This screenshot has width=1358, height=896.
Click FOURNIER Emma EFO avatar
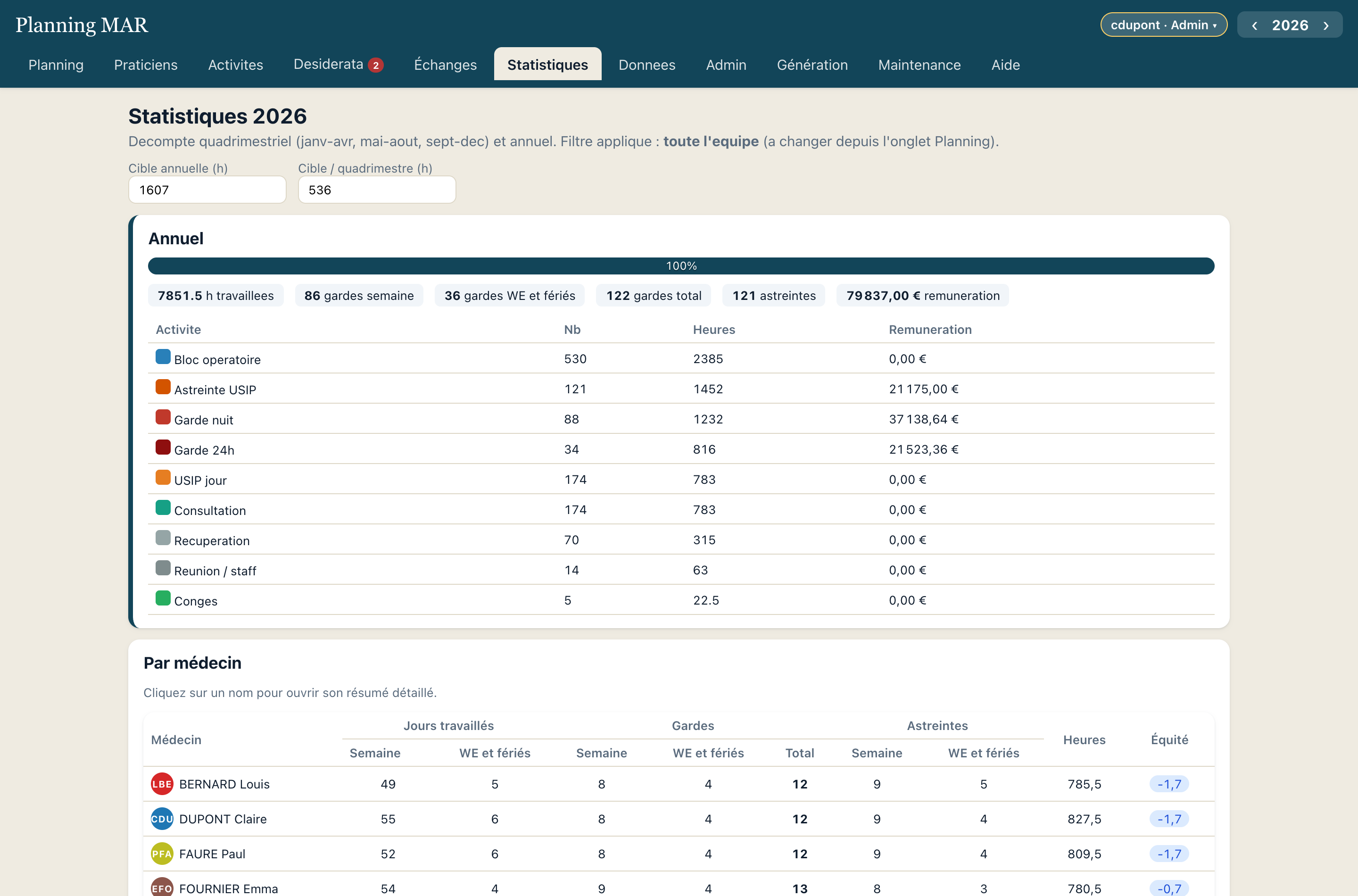point(162,888)
